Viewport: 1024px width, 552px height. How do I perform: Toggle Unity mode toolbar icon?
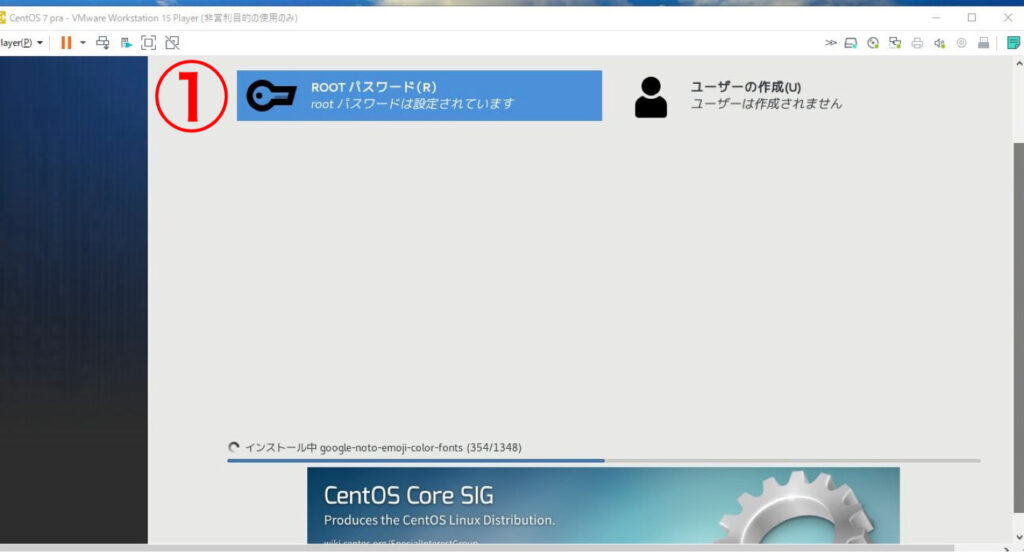point(172,42)
